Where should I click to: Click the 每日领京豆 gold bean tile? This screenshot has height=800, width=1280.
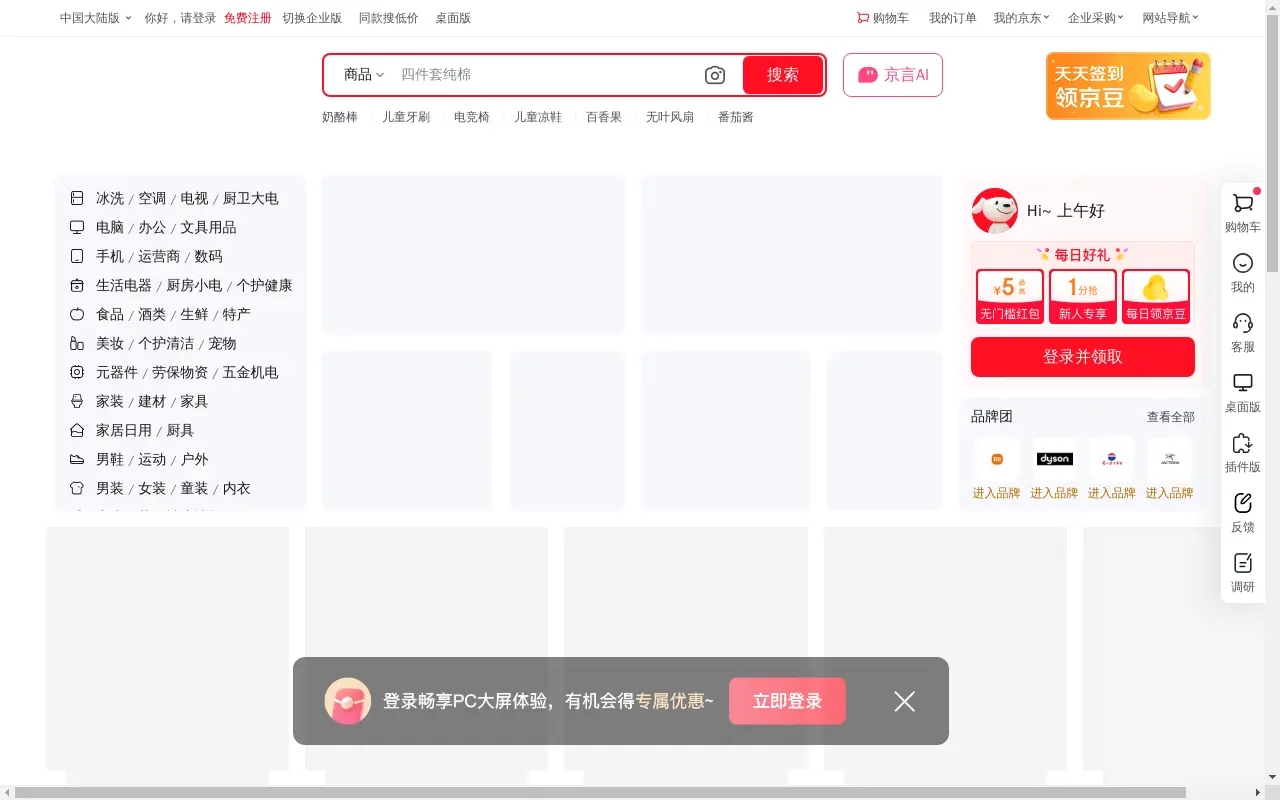click(1156, 297)
